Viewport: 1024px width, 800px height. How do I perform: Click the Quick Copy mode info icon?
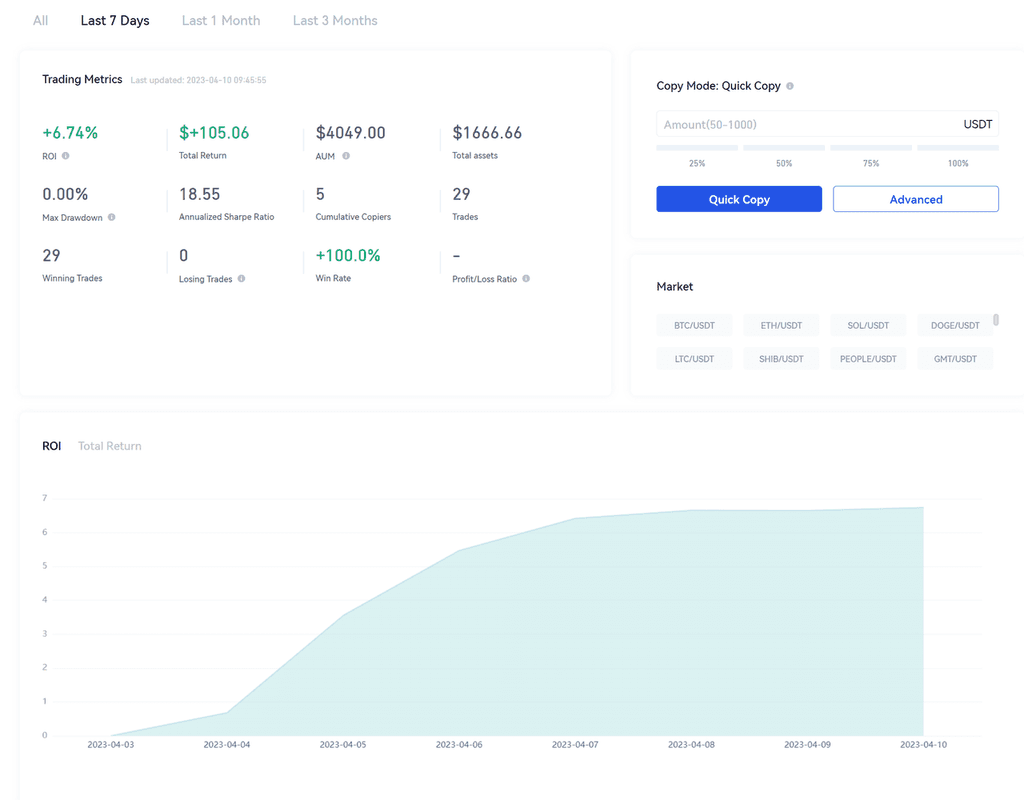790,86
